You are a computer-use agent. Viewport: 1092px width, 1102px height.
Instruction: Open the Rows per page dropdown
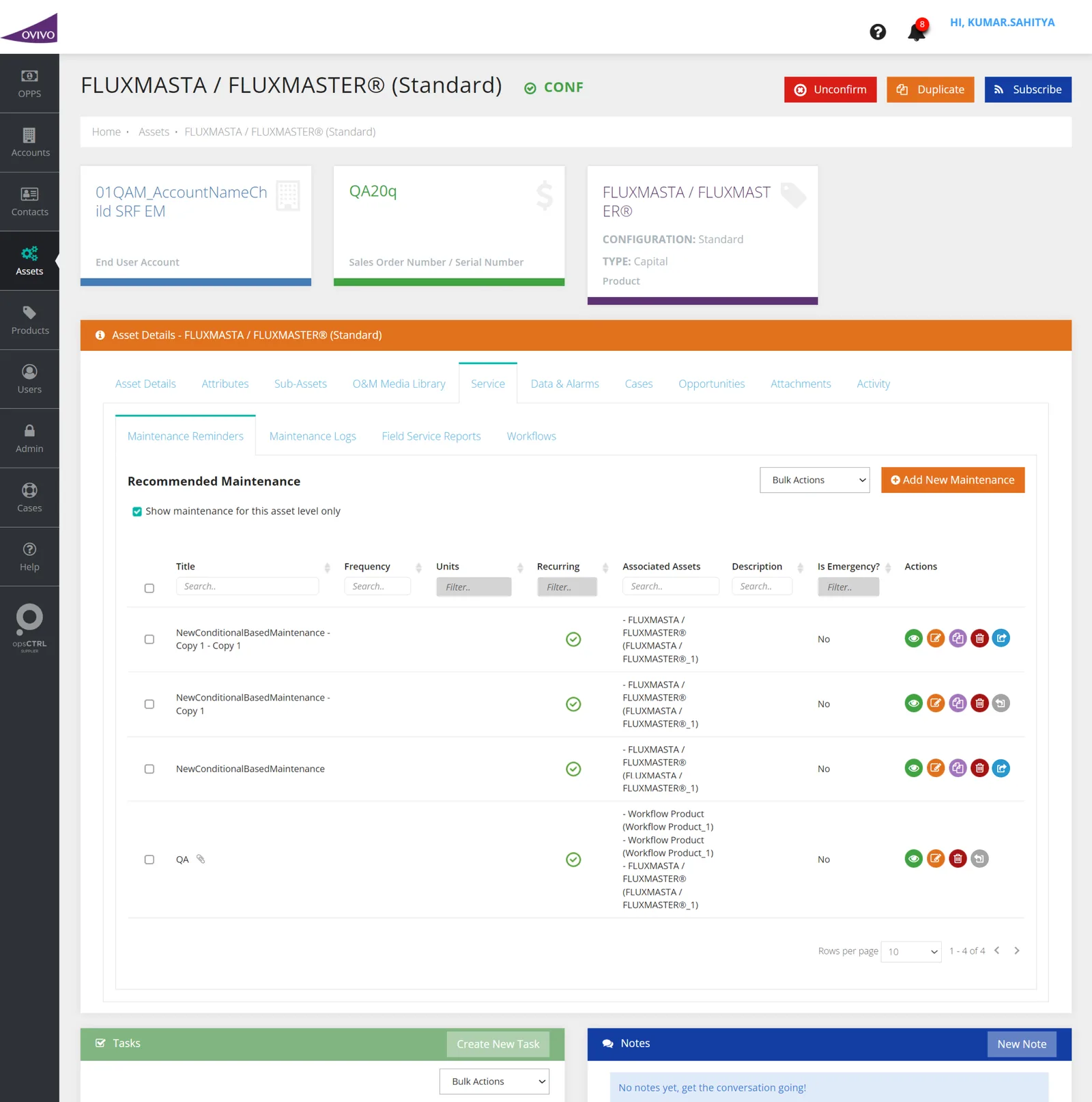point(911,951)
